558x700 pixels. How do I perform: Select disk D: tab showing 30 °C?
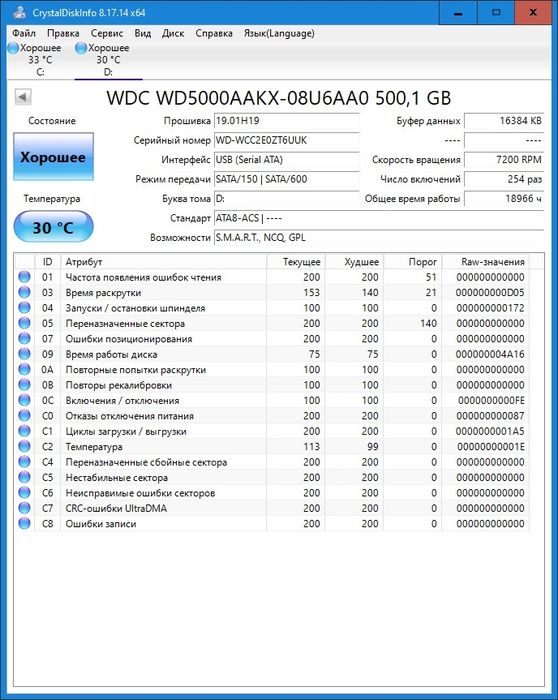[108, 59]
